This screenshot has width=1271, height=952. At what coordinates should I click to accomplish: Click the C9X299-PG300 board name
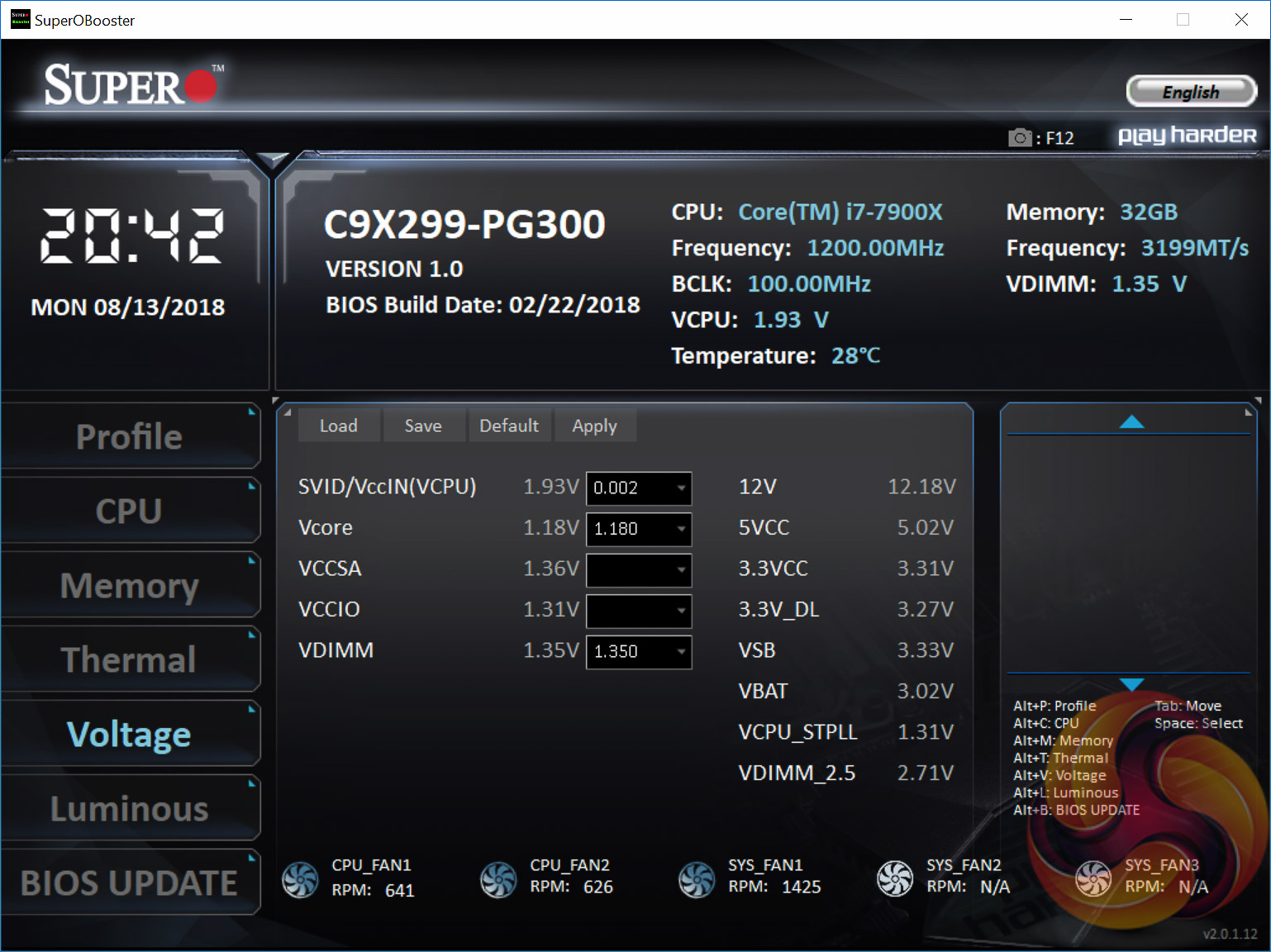tap(464, 224)
